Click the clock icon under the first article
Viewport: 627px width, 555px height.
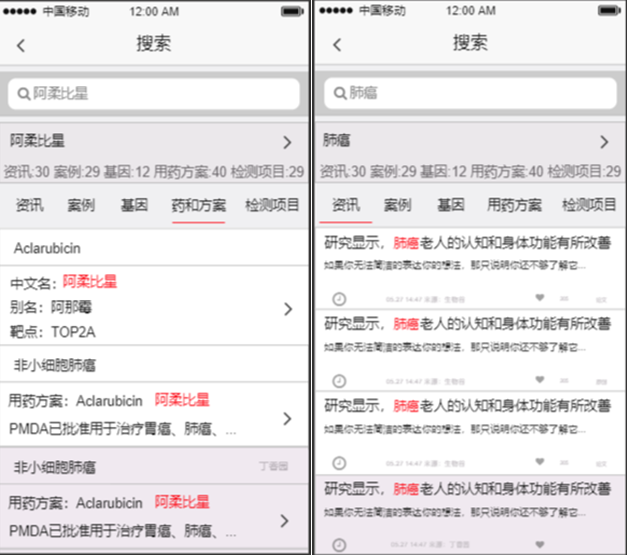tap(339, 298)
